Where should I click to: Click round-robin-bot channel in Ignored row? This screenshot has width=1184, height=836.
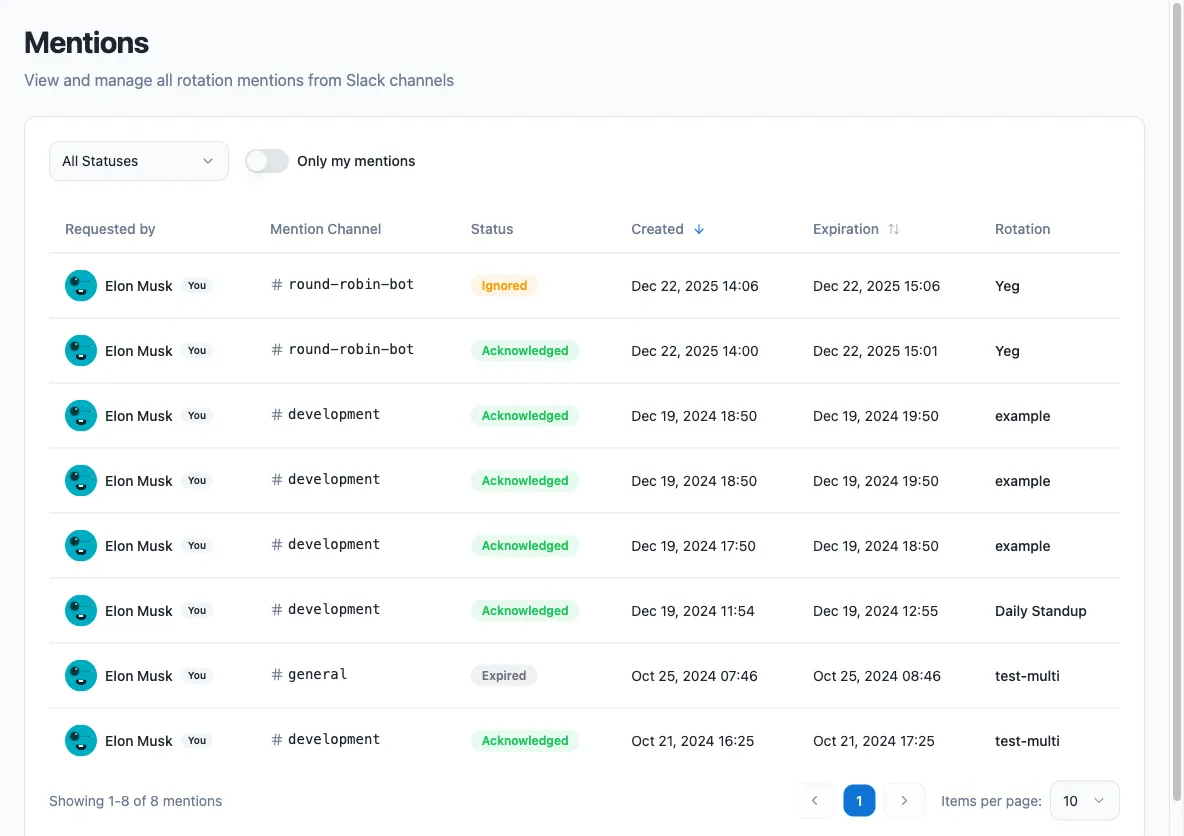[351, 285]
